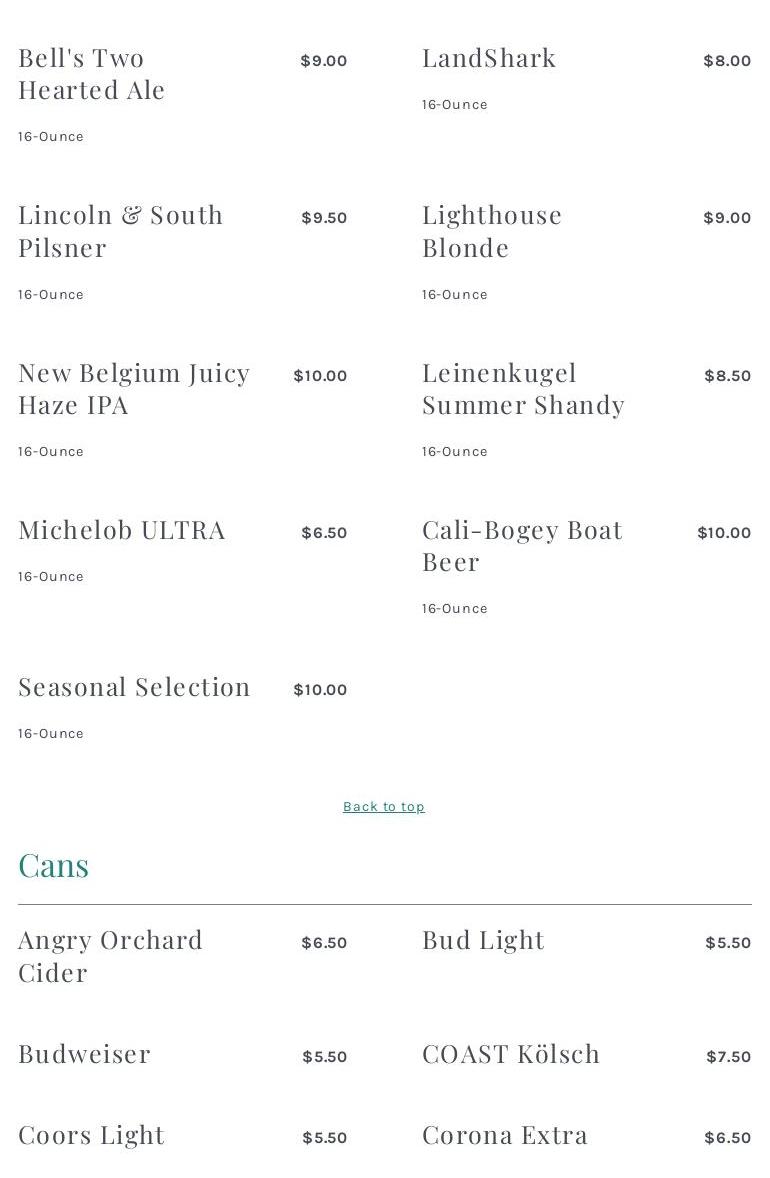Select the Budweiser can item
Screen dimensions: 770x1178
(x=84, y=1054)
